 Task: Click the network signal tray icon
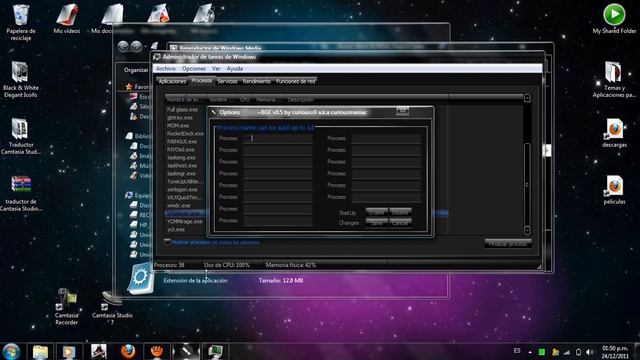click(567, 352)
